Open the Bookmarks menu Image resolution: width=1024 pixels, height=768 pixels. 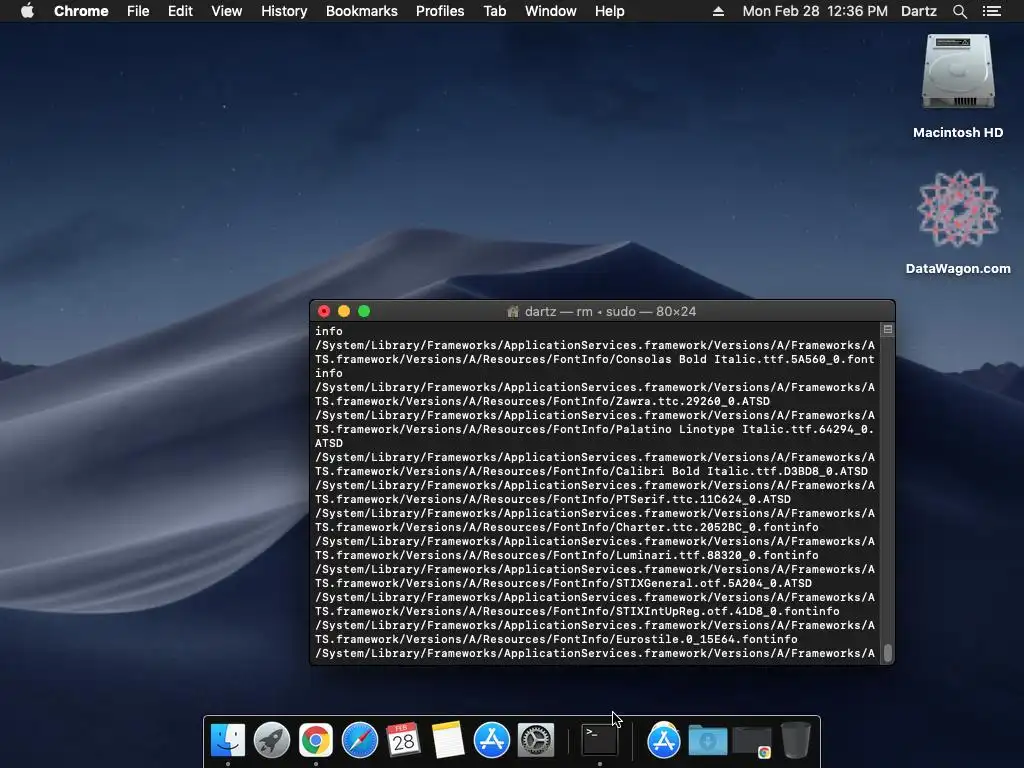click(x=362, y=11)
